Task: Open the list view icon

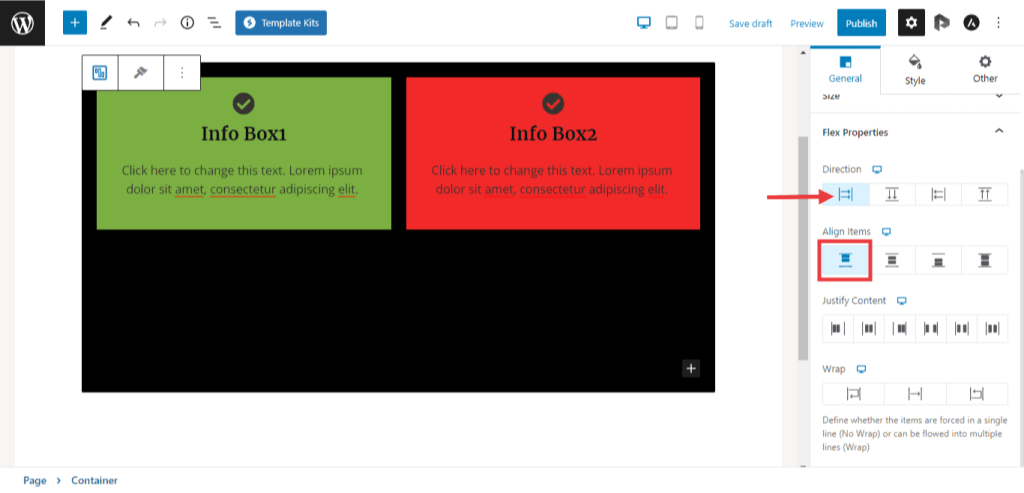Action: [214, 22]
